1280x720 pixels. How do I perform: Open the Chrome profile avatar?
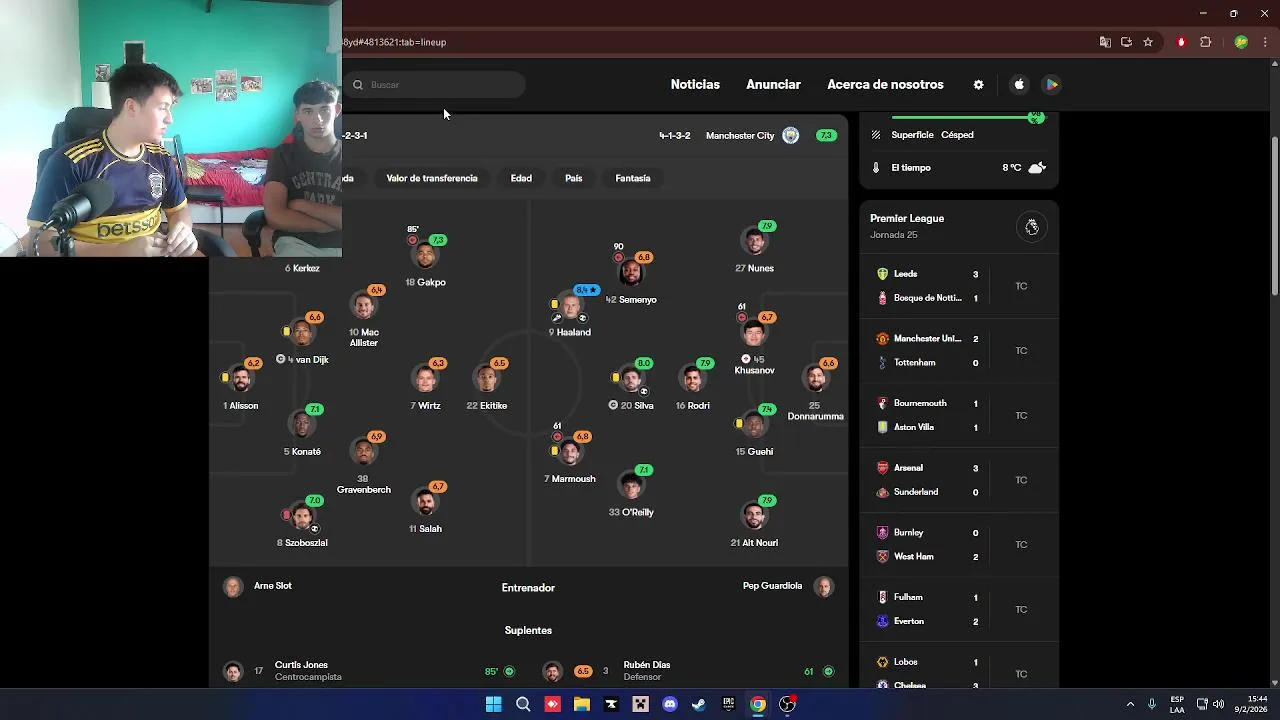coord(1241,42)
